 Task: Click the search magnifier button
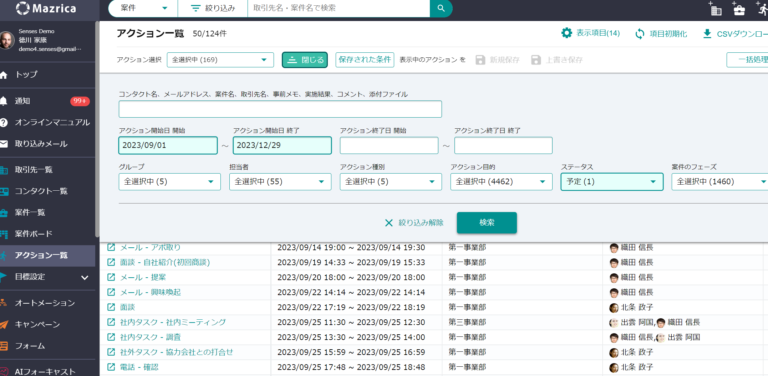441,8
